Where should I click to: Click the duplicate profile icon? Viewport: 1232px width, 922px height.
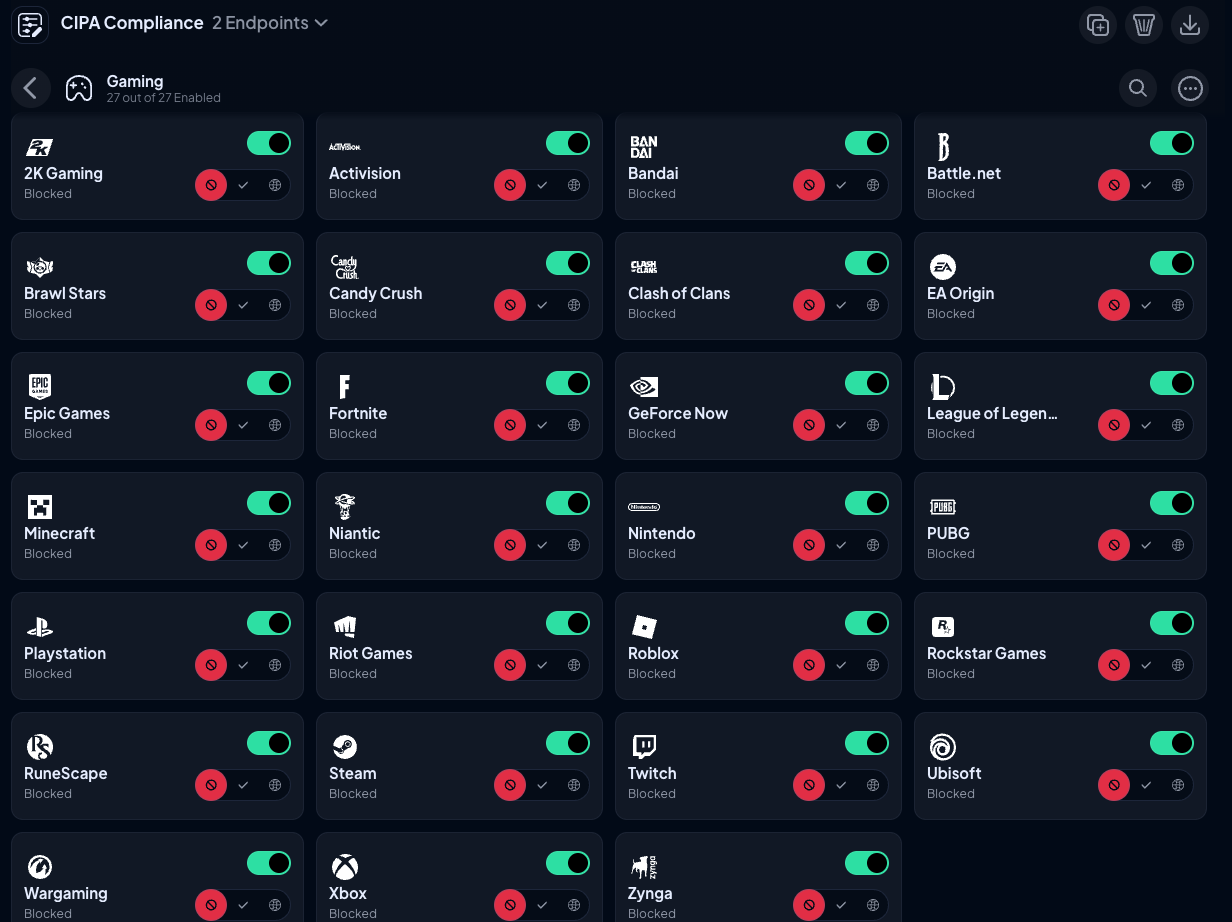click(1098, 25)
